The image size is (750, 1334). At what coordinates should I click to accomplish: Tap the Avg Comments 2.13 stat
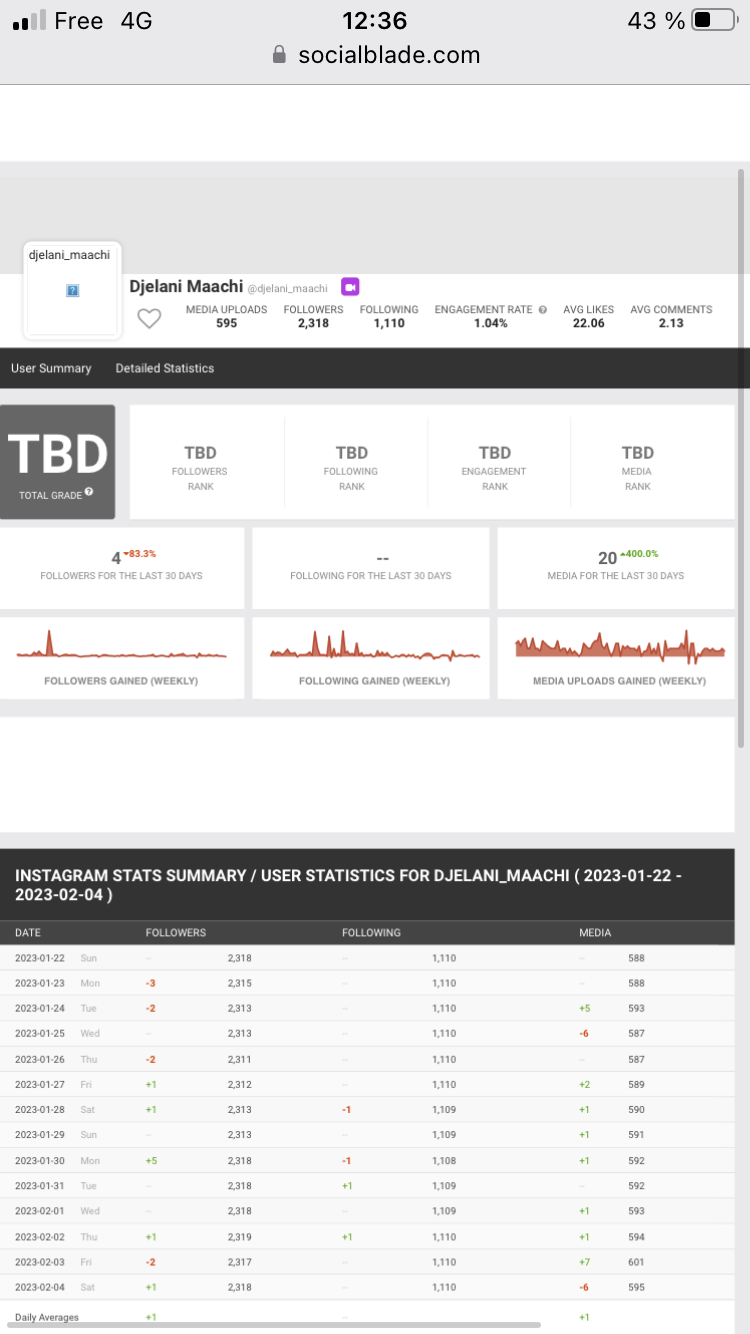[x=671, y=316]
